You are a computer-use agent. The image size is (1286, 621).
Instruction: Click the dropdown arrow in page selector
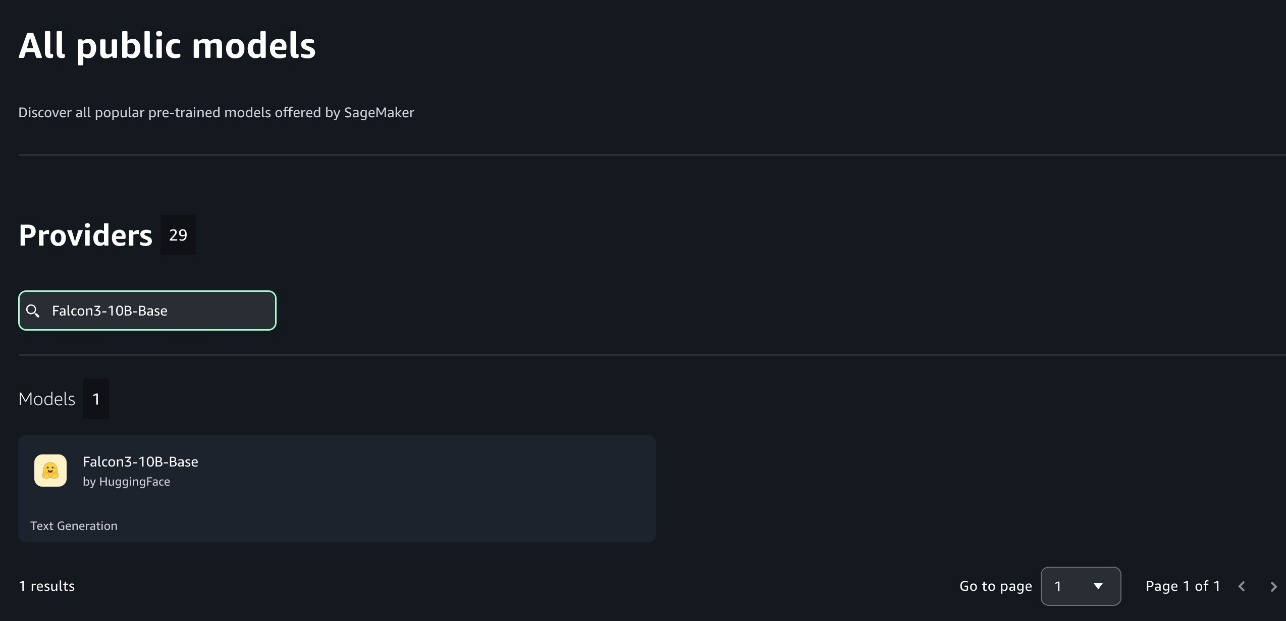[1098, 586]
